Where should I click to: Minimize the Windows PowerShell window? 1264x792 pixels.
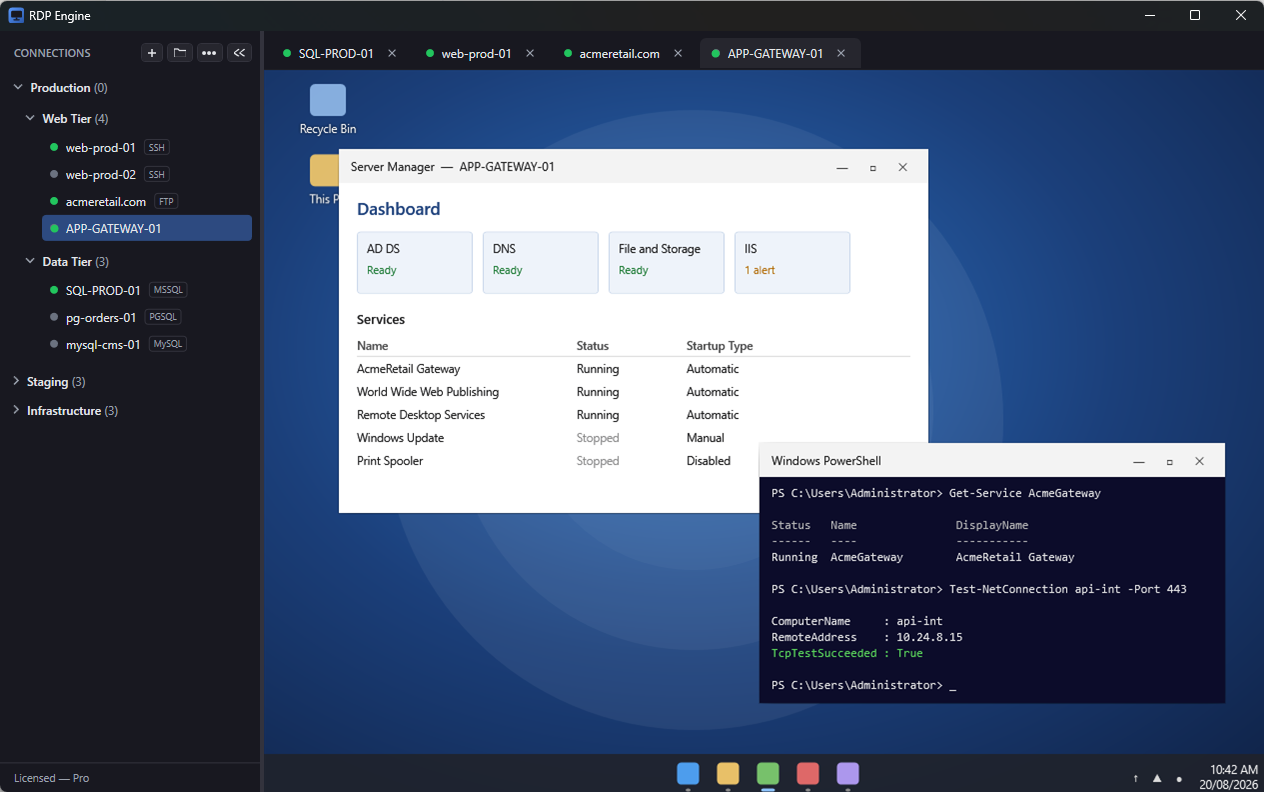(x=1139, y=461)
